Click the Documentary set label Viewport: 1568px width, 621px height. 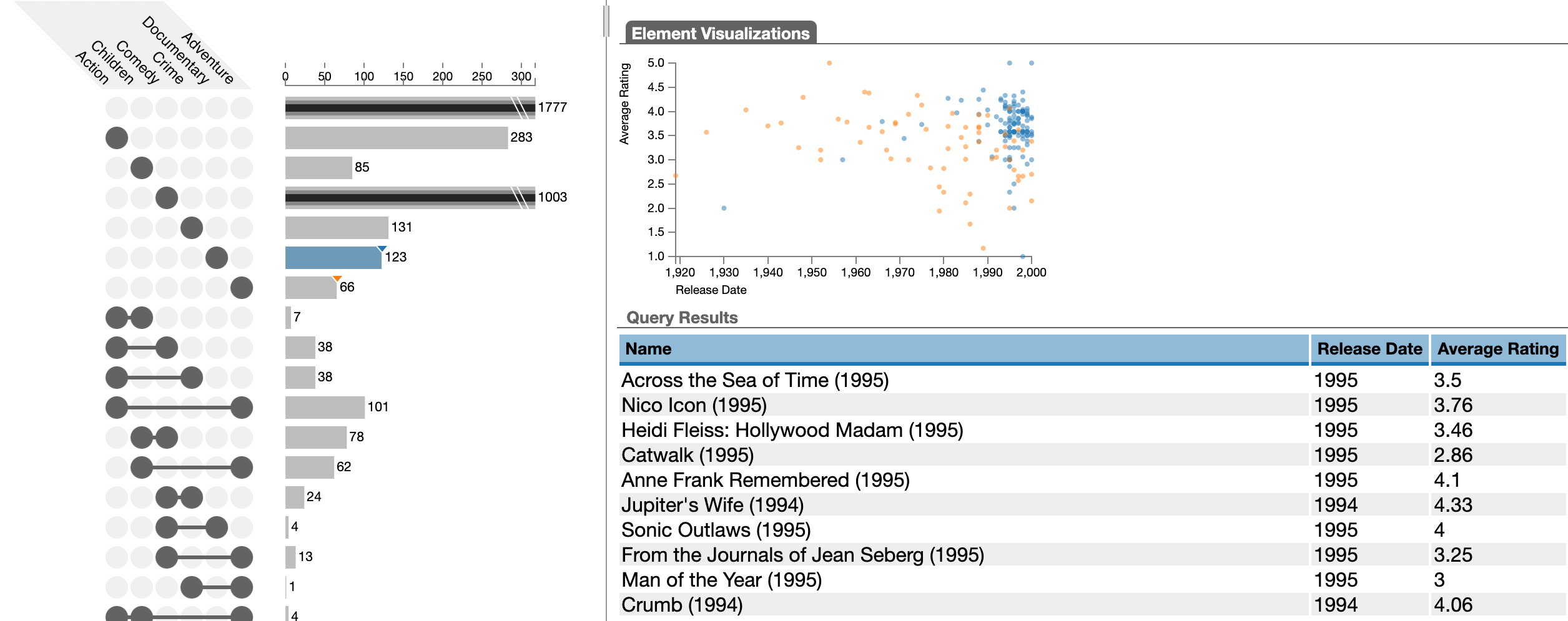[x=176, y=50]
